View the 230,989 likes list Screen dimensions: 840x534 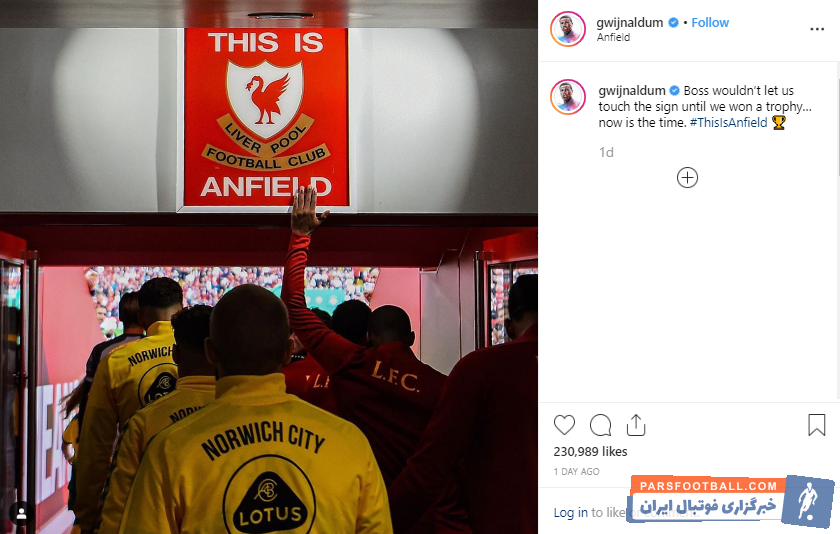tap(590, 452)
